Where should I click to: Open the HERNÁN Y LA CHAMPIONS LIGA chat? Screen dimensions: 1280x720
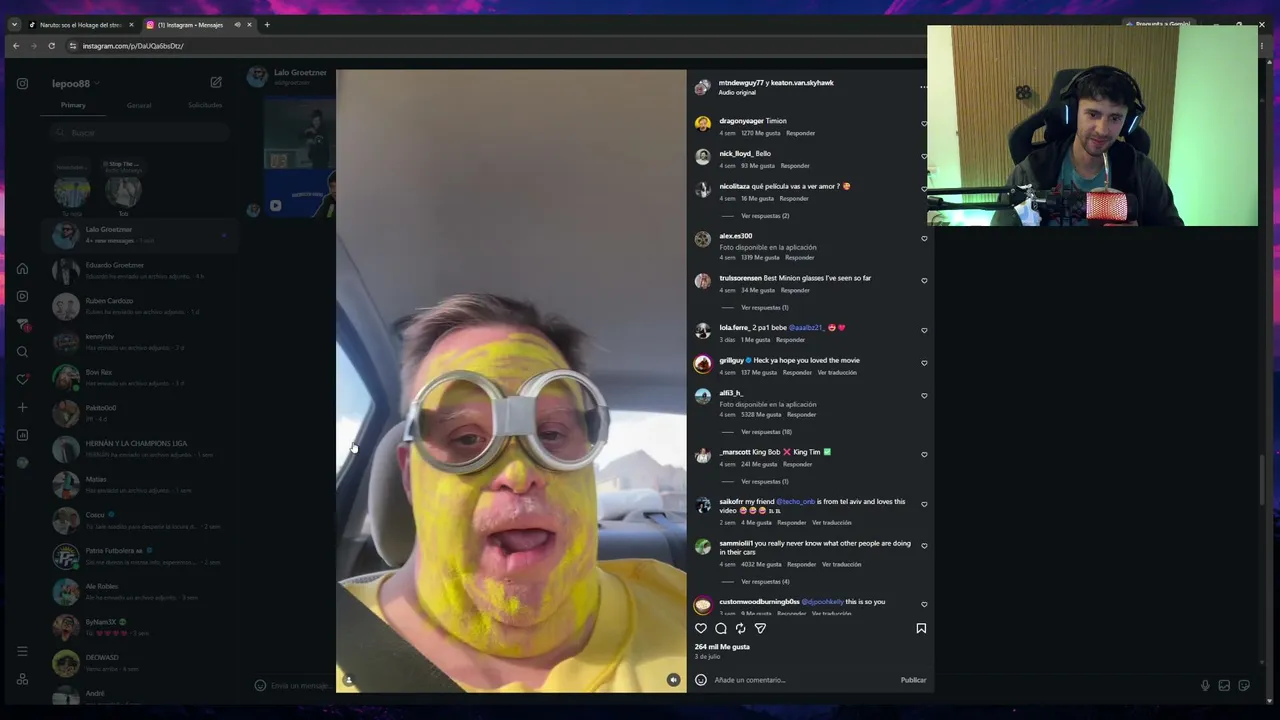(140, 449)
